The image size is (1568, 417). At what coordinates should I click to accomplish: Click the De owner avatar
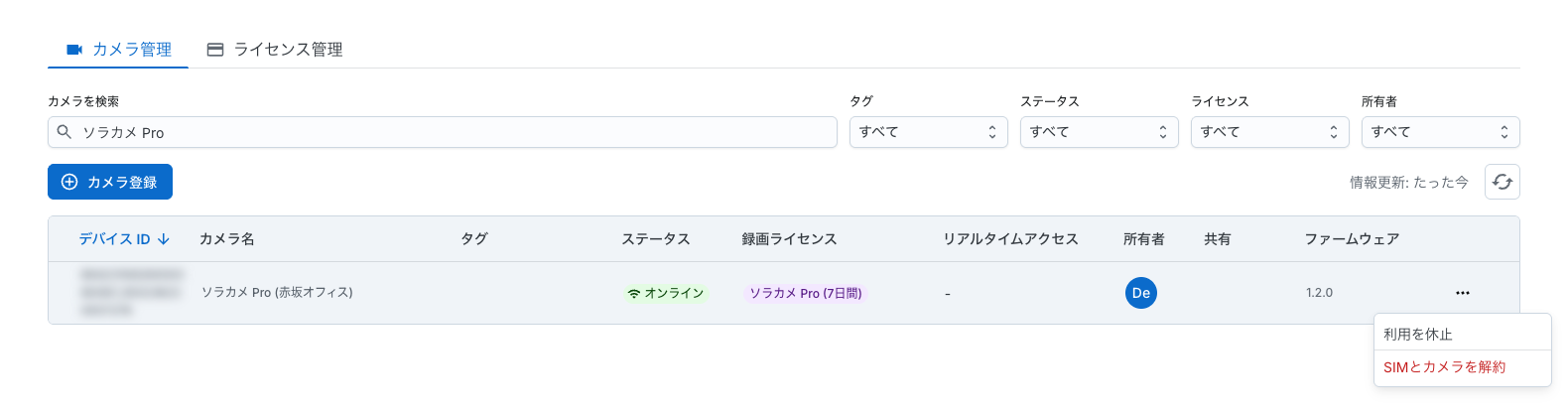point(1141,293)
